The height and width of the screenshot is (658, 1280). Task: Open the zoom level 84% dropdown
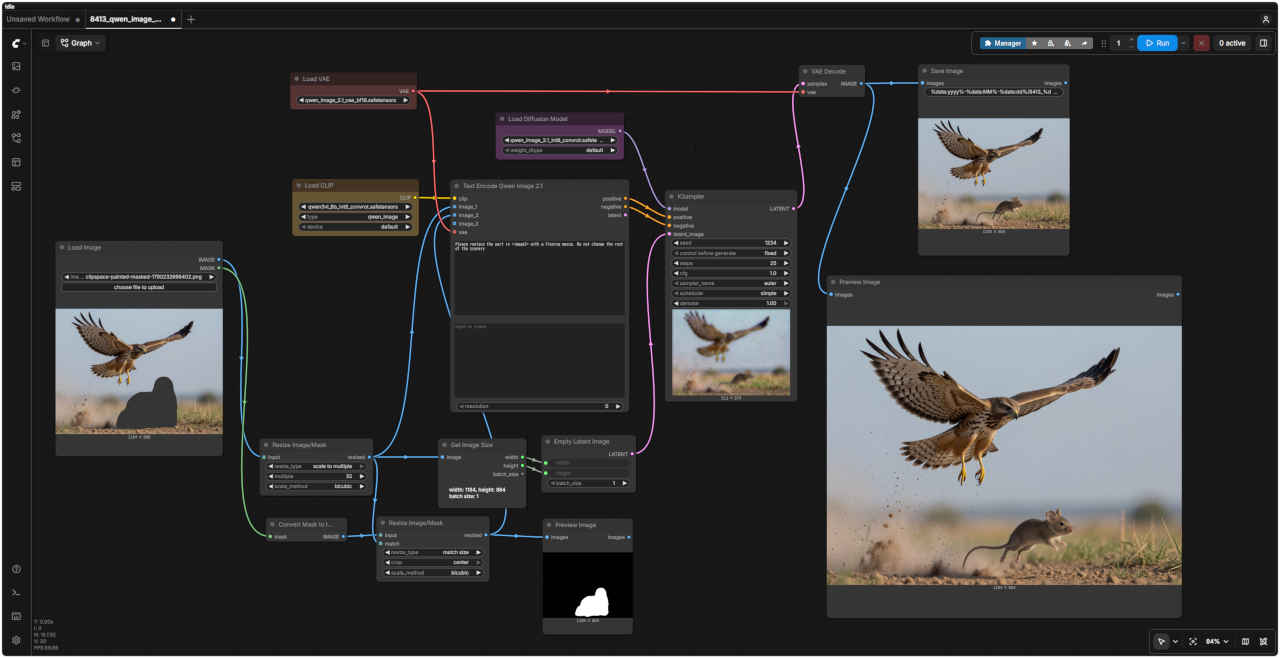[x=1216, y=641]
